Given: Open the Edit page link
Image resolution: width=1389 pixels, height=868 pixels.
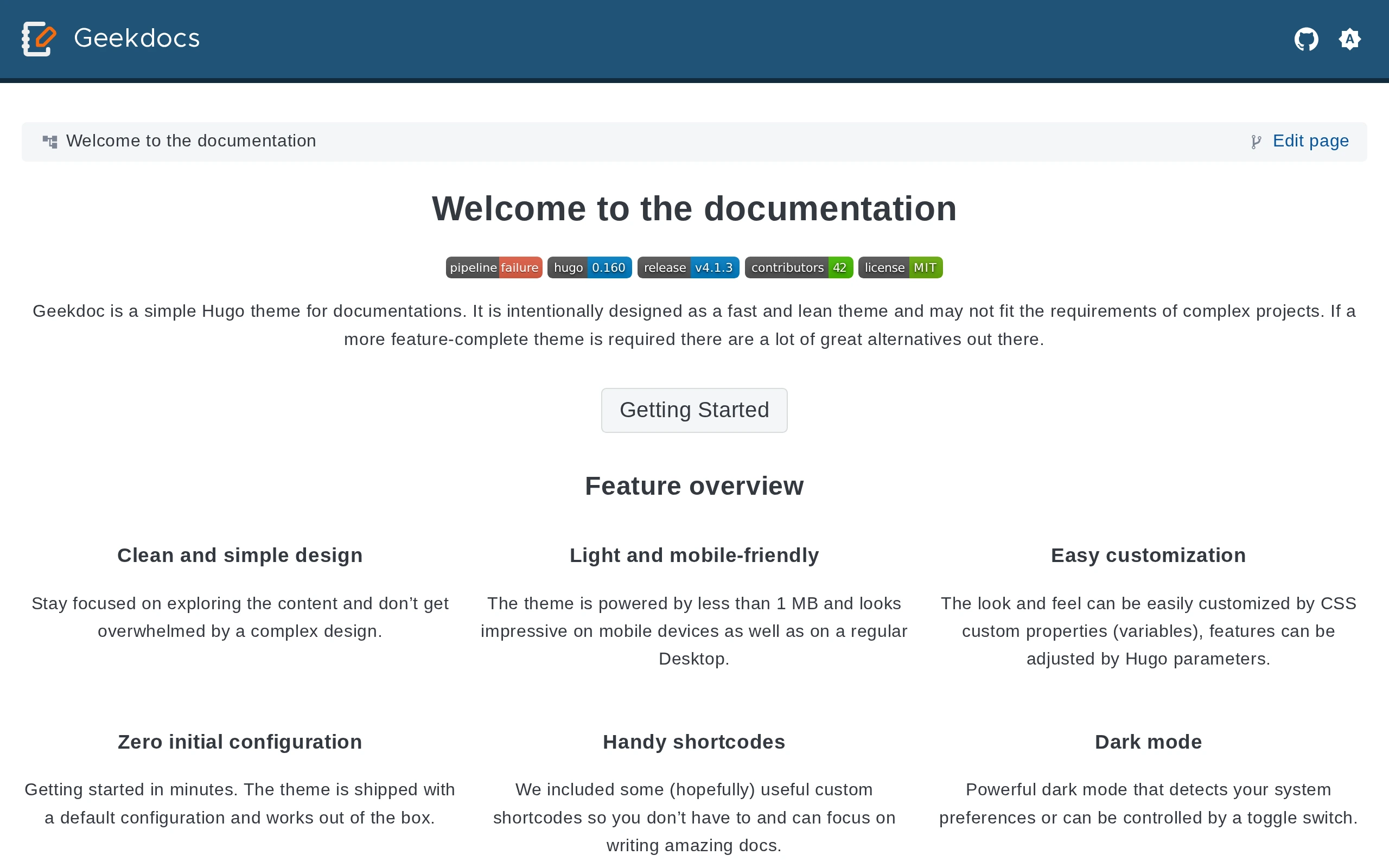Looking at the screenshot, I should pos(1311,141).
